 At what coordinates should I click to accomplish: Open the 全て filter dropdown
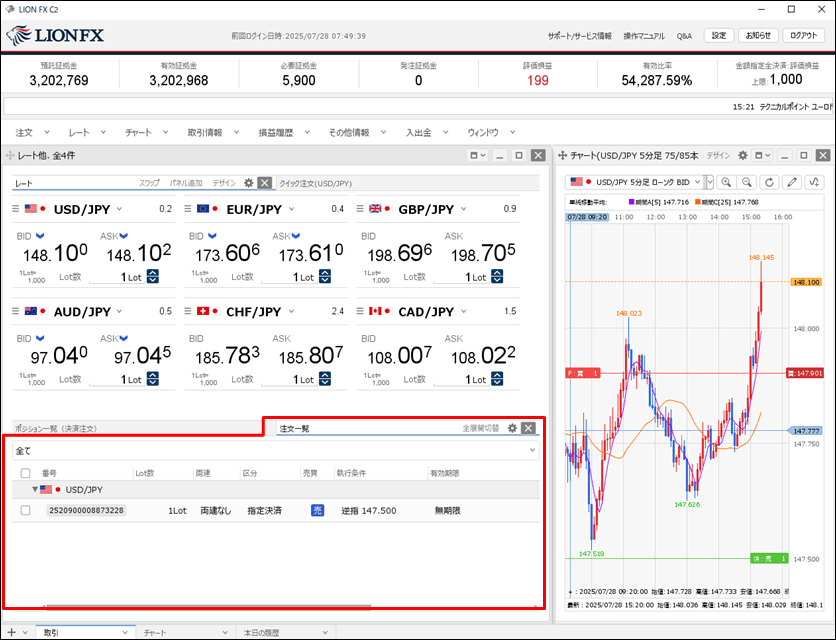pos(531,451)
